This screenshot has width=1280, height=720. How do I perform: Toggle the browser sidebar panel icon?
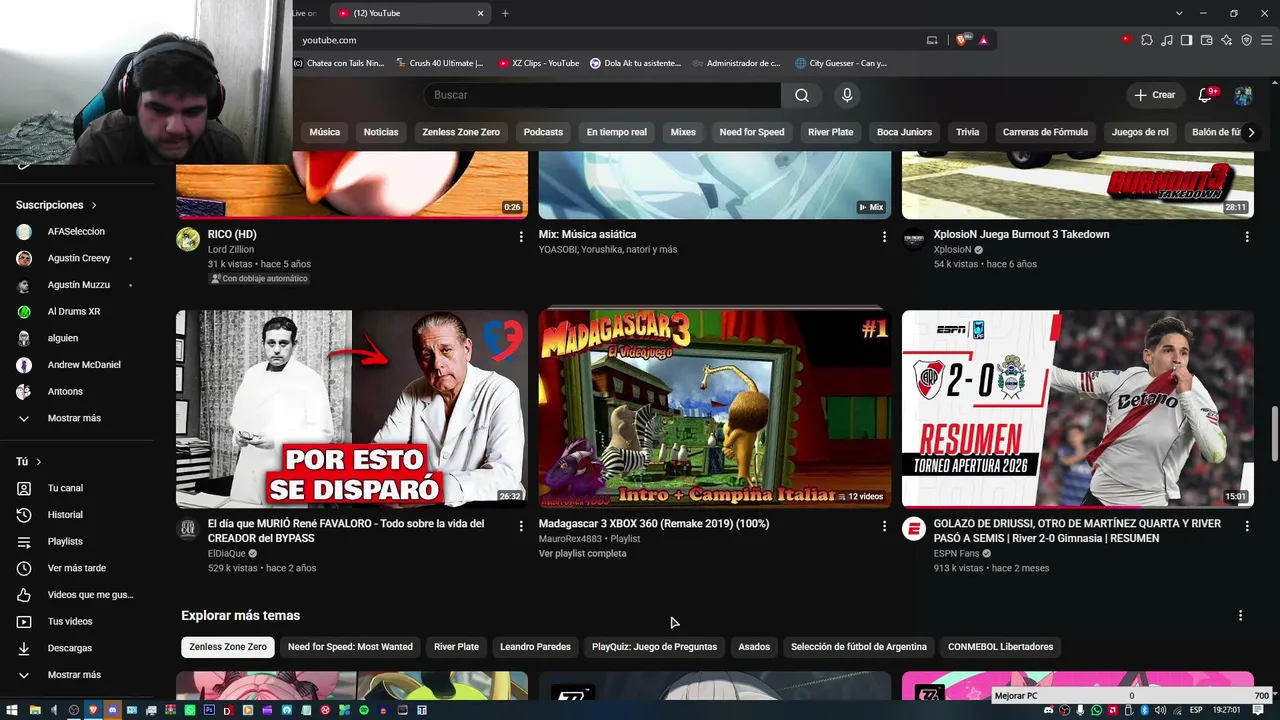click(x=1186, y=40)
